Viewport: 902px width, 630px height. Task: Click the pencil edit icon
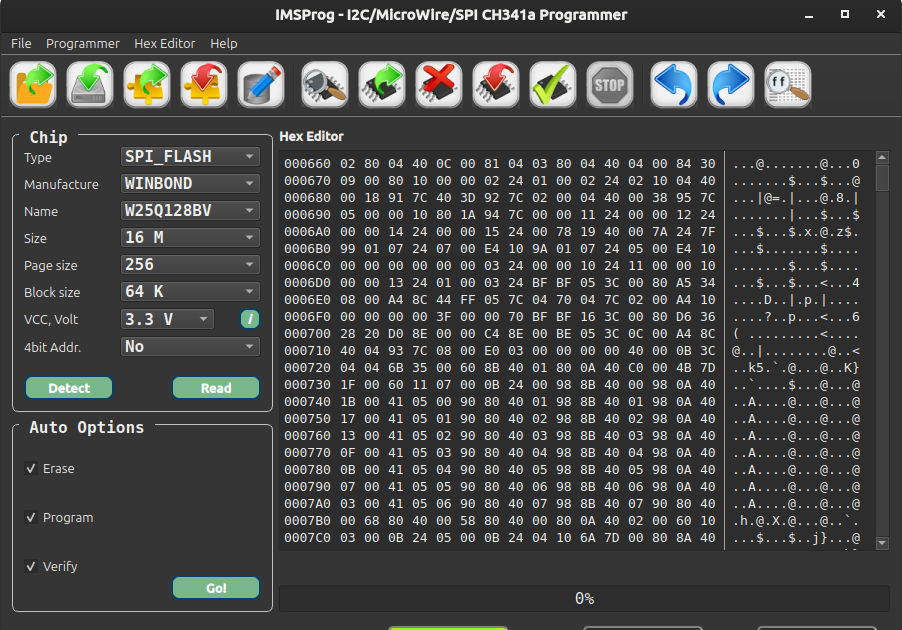point(261,85)
